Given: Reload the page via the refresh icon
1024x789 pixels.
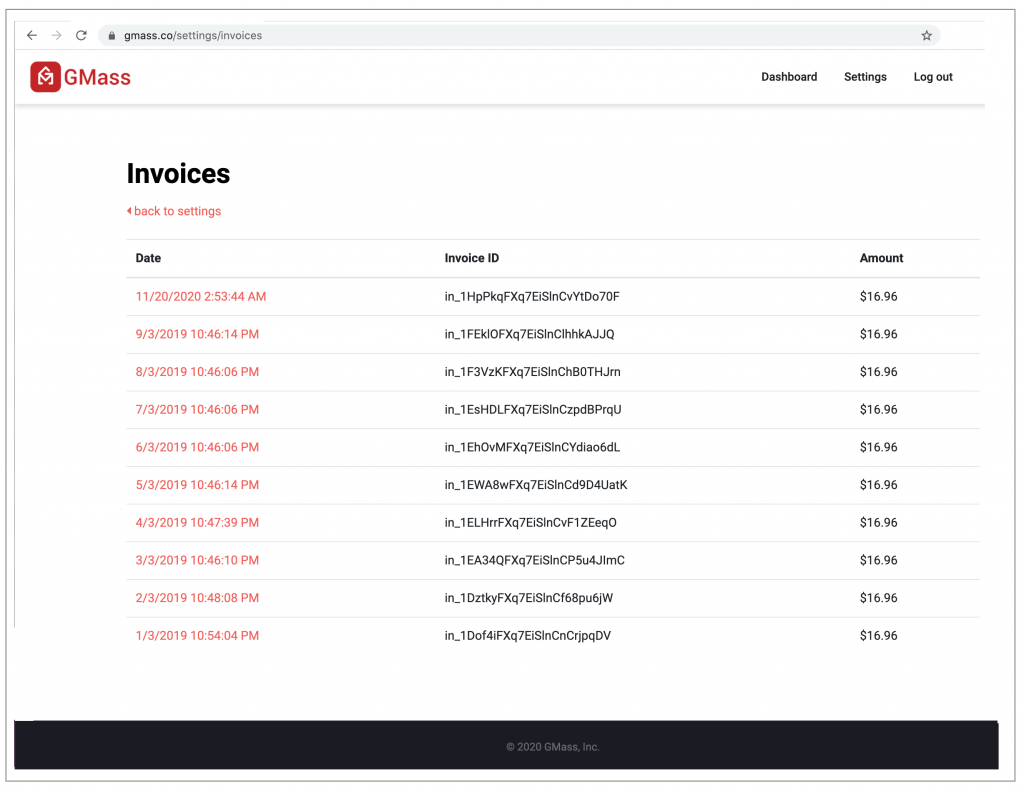Looking at the screenshot, I should pos(82,35).
